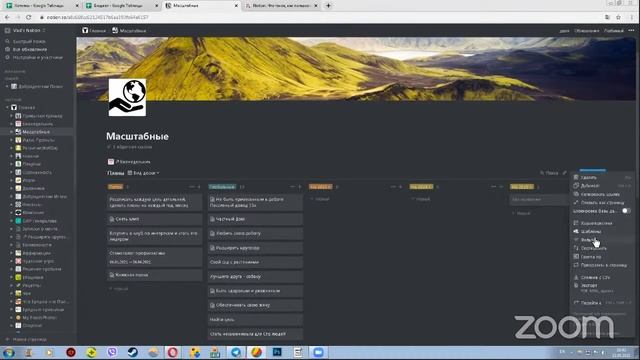Open options dots of second board column
The height and width of the screenshot is (360, 640).
292,187
